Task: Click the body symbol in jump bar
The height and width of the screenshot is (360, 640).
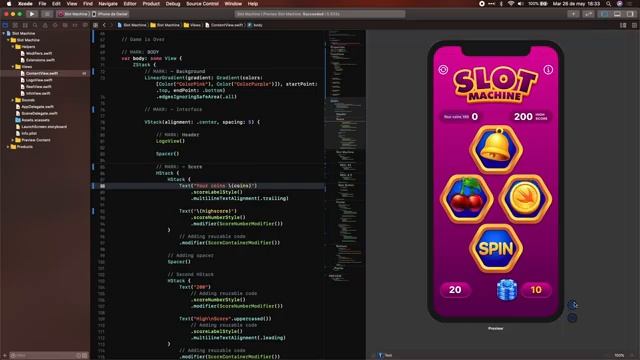Action: (255, 25)
